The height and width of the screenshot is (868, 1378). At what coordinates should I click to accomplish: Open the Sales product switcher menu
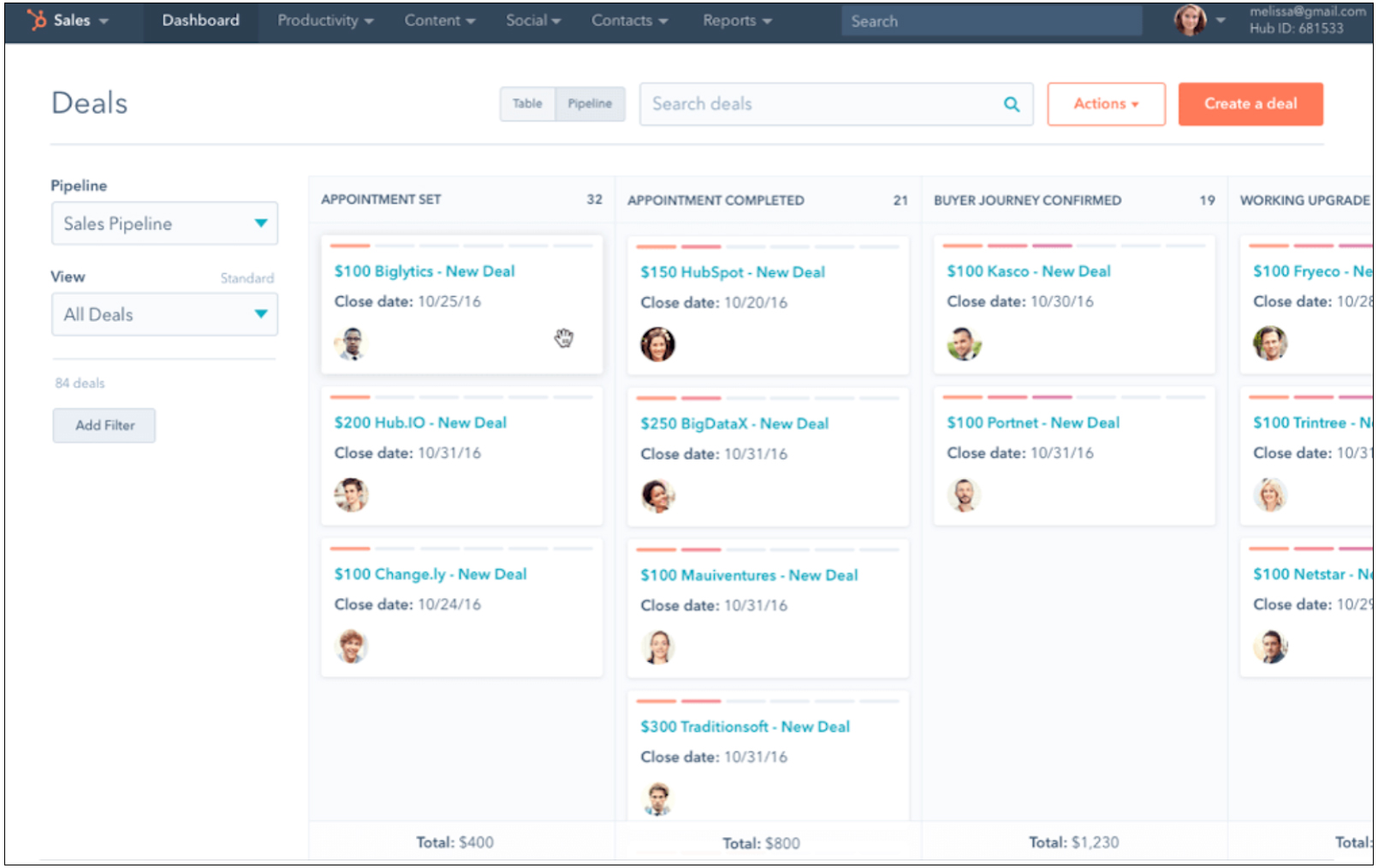coord(80,21)
